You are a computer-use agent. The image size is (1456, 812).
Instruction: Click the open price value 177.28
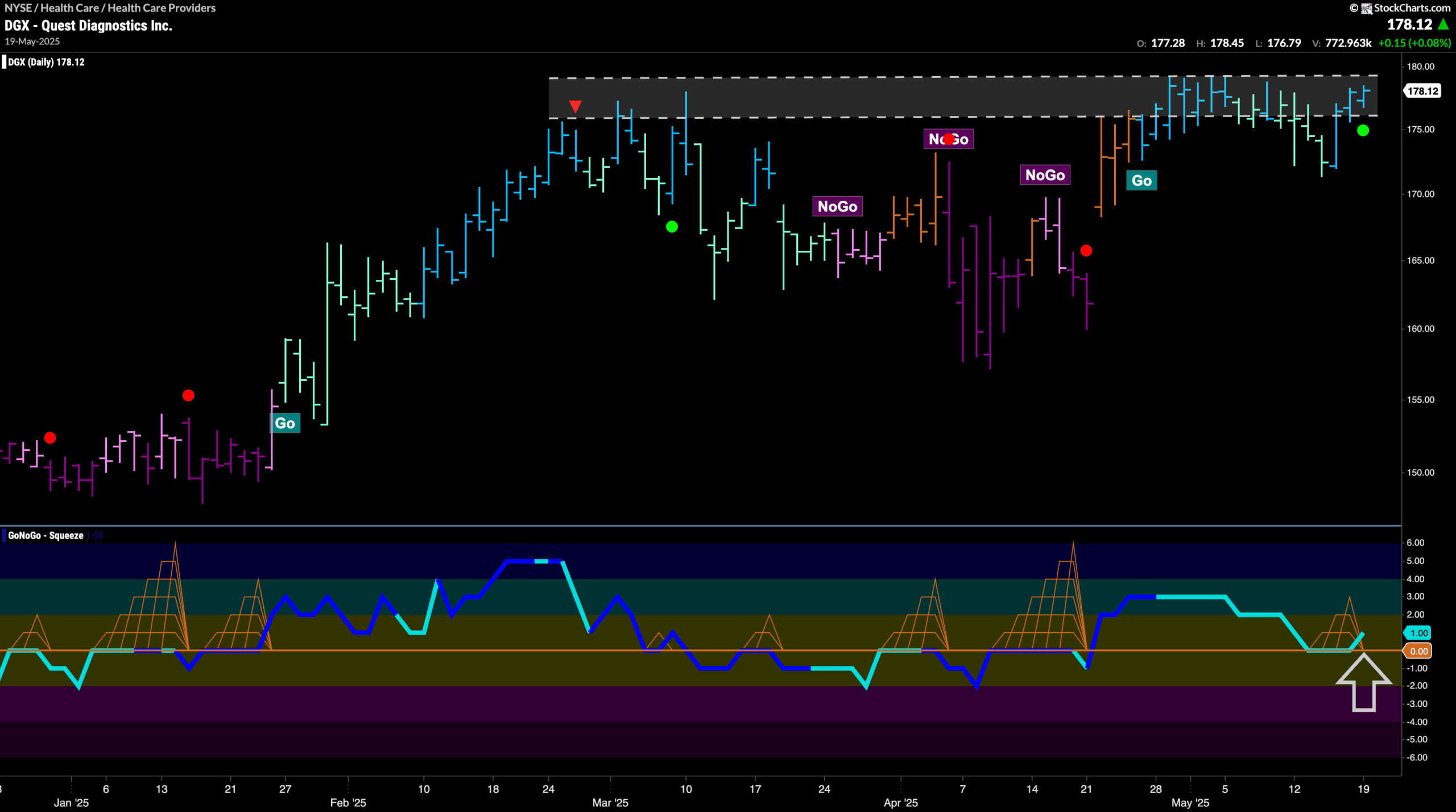(1168, 43)
